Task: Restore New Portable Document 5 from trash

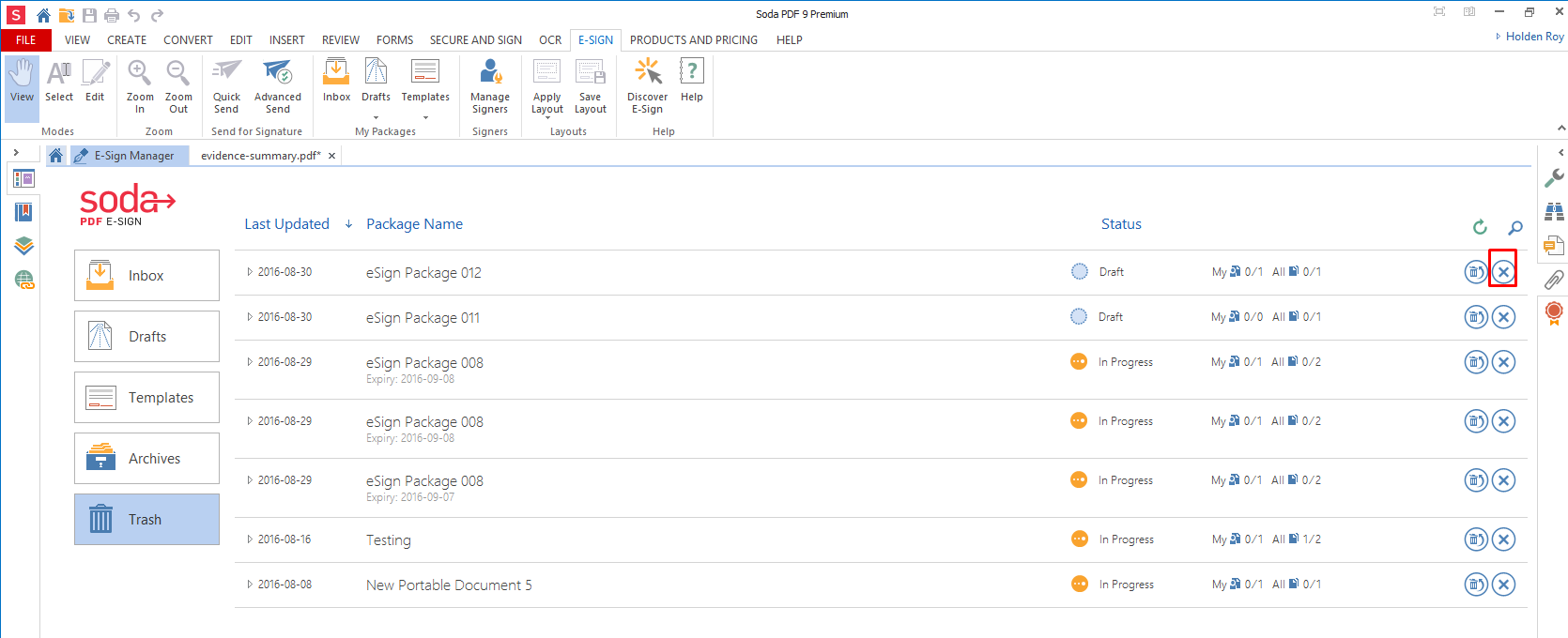Action: point(1476,585)
